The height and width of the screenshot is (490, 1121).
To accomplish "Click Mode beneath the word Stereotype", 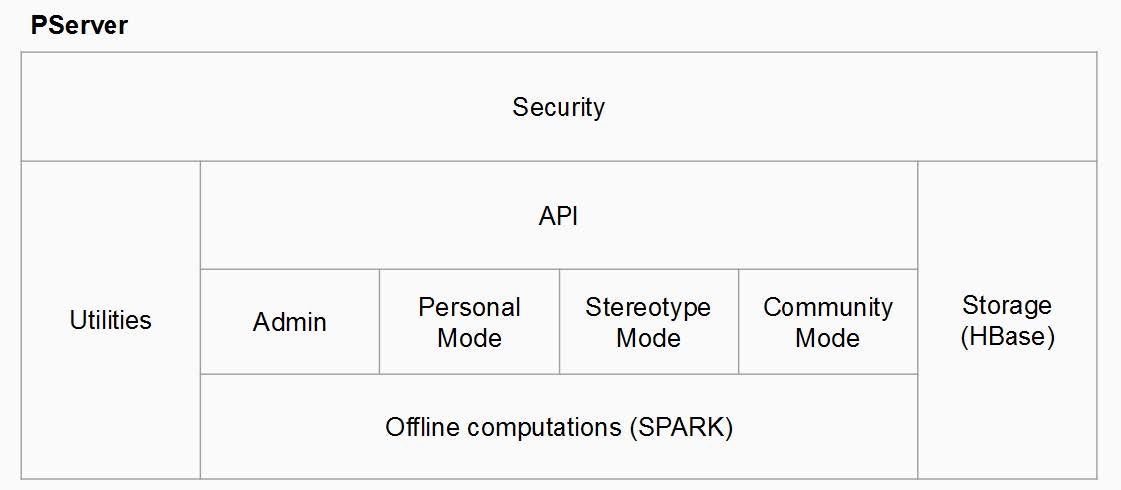I will (648, 338).
